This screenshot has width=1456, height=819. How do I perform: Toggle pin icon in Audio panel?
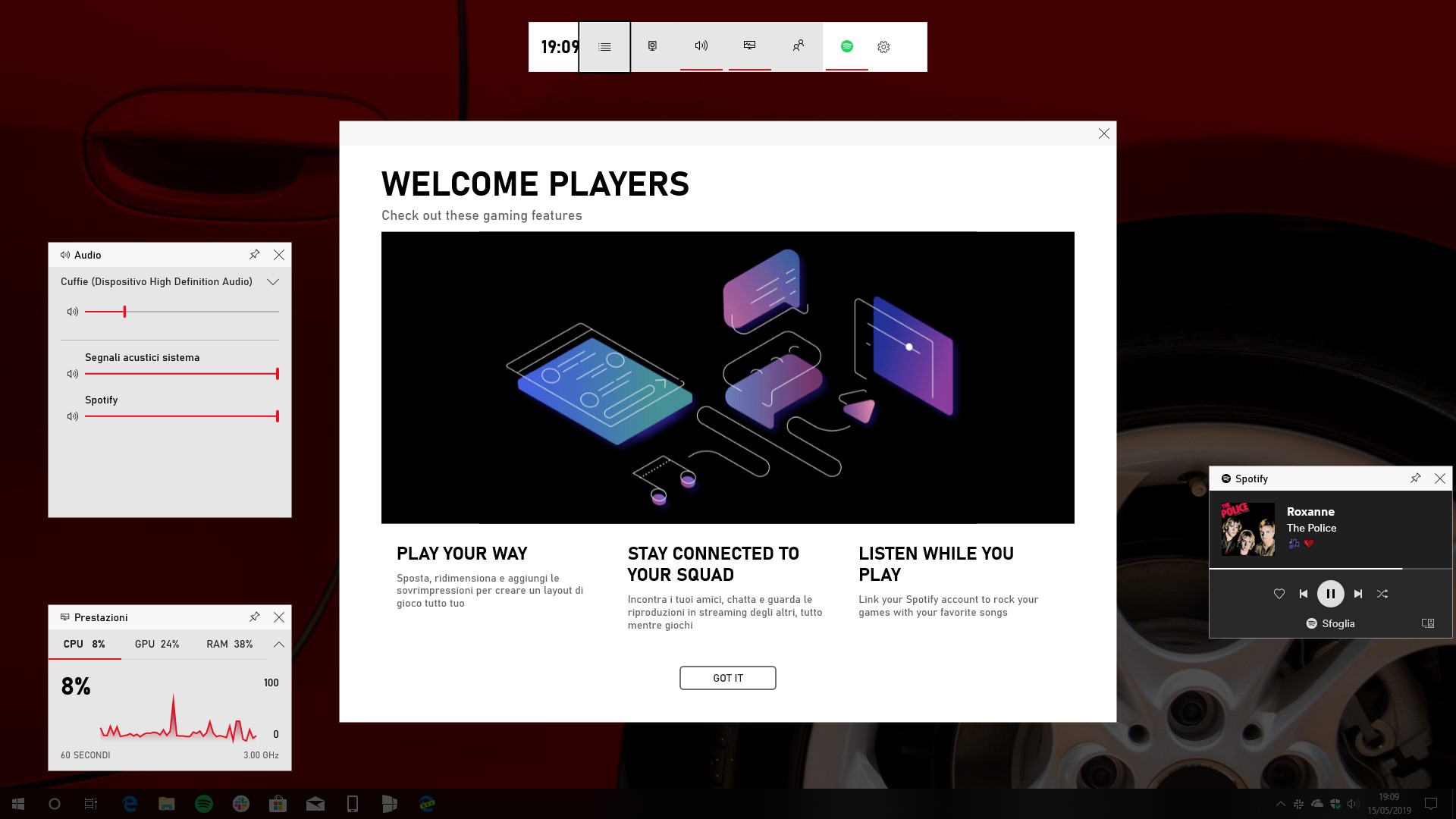254,254
